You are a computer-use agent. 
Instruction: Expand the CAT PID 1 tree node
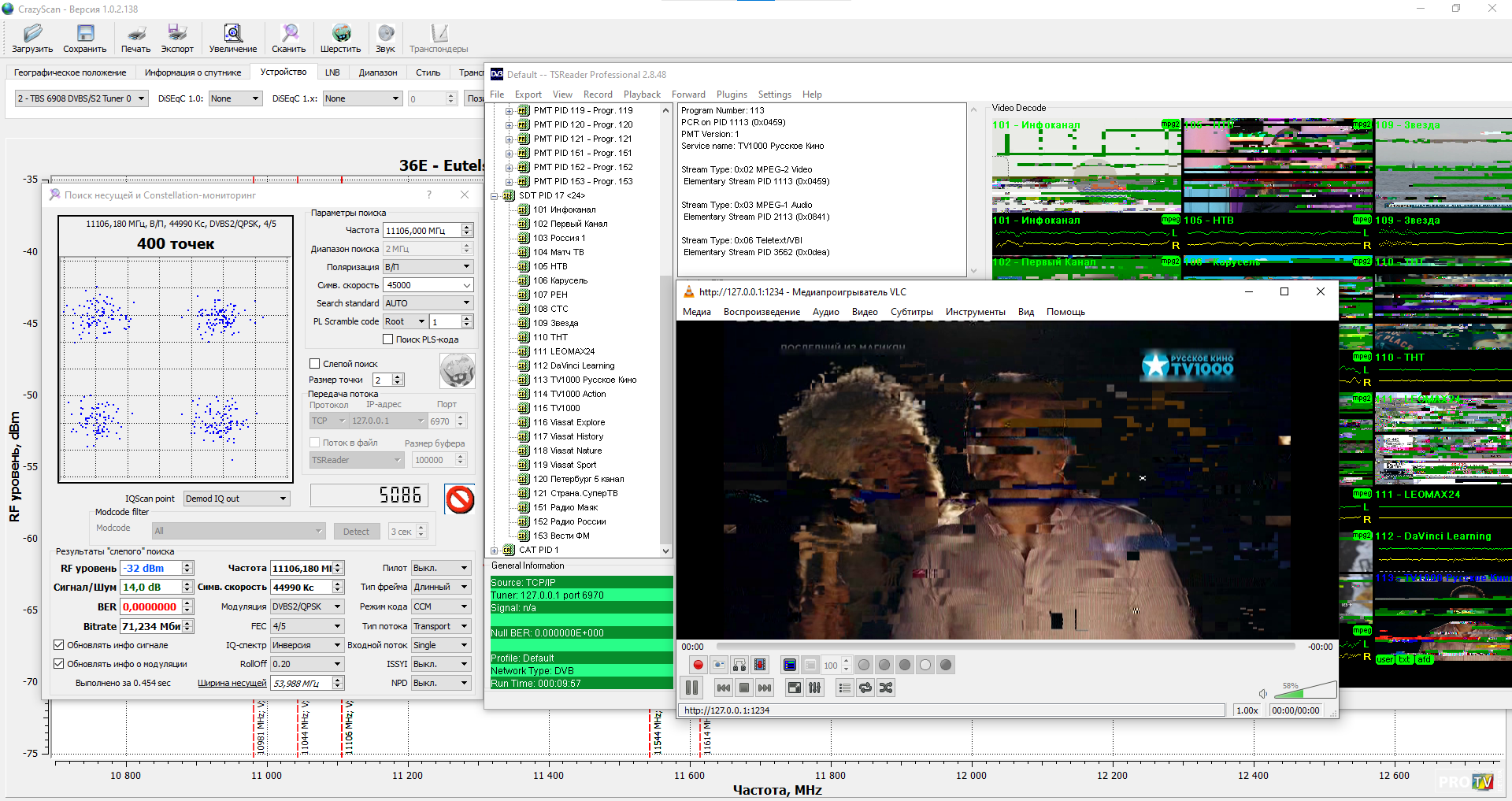click(x=495, y=551)
